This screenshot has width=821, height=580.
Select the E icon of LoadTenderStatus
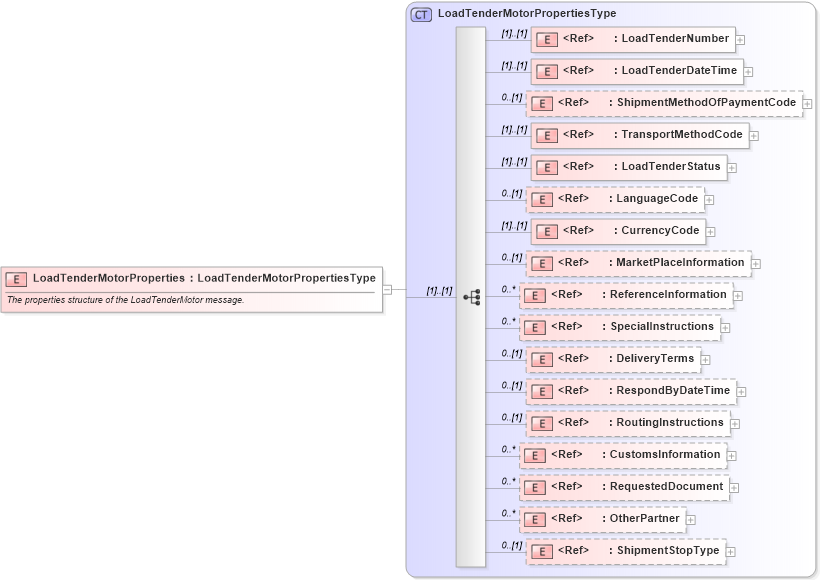[x=546, y=167]
